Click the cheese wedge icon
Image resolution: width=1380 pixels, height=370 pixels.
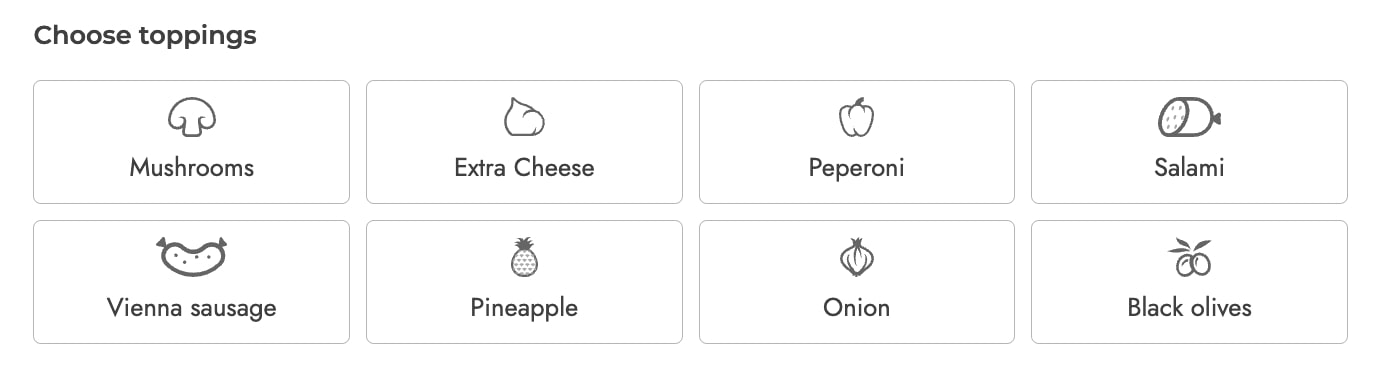pos(524,117)
